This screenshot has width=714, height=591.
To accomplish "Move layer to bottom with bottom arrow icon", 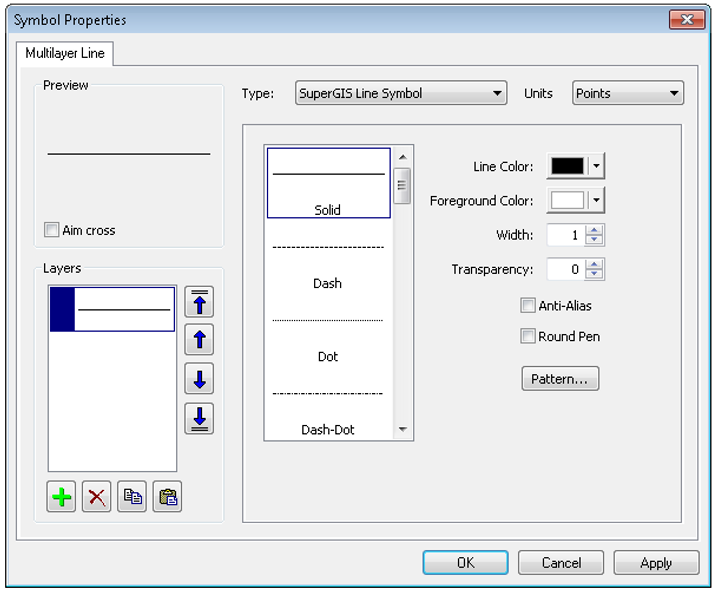I will (200, 418).
